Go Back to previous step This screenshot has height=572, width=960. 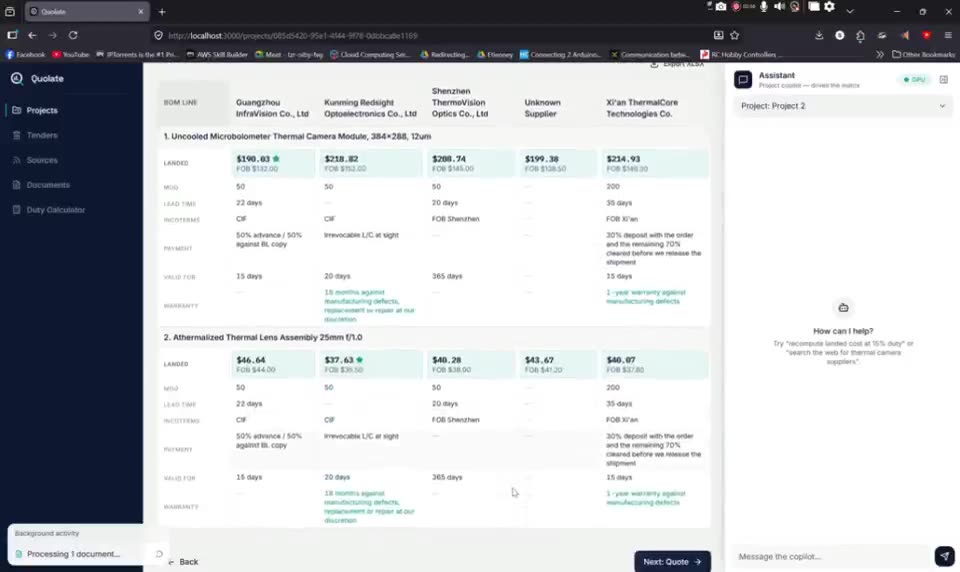(x=183, y=562)
